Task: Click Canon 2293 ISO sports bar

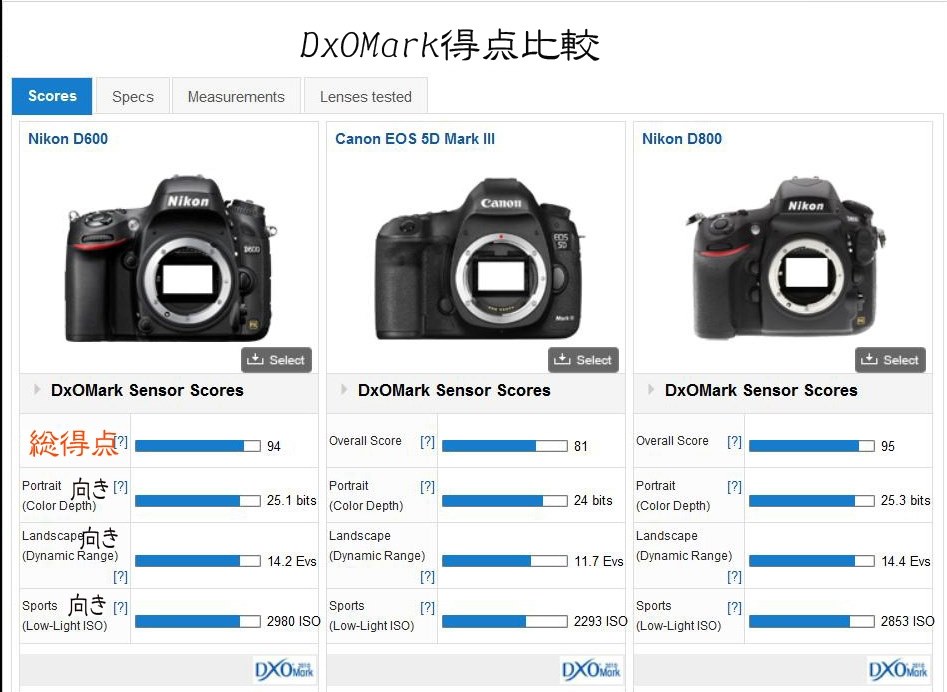Action: click(505, 621)
